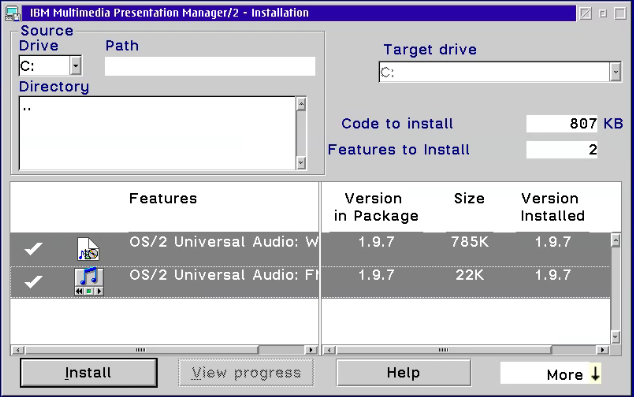Click the Version in Package column header

point(376,207)
